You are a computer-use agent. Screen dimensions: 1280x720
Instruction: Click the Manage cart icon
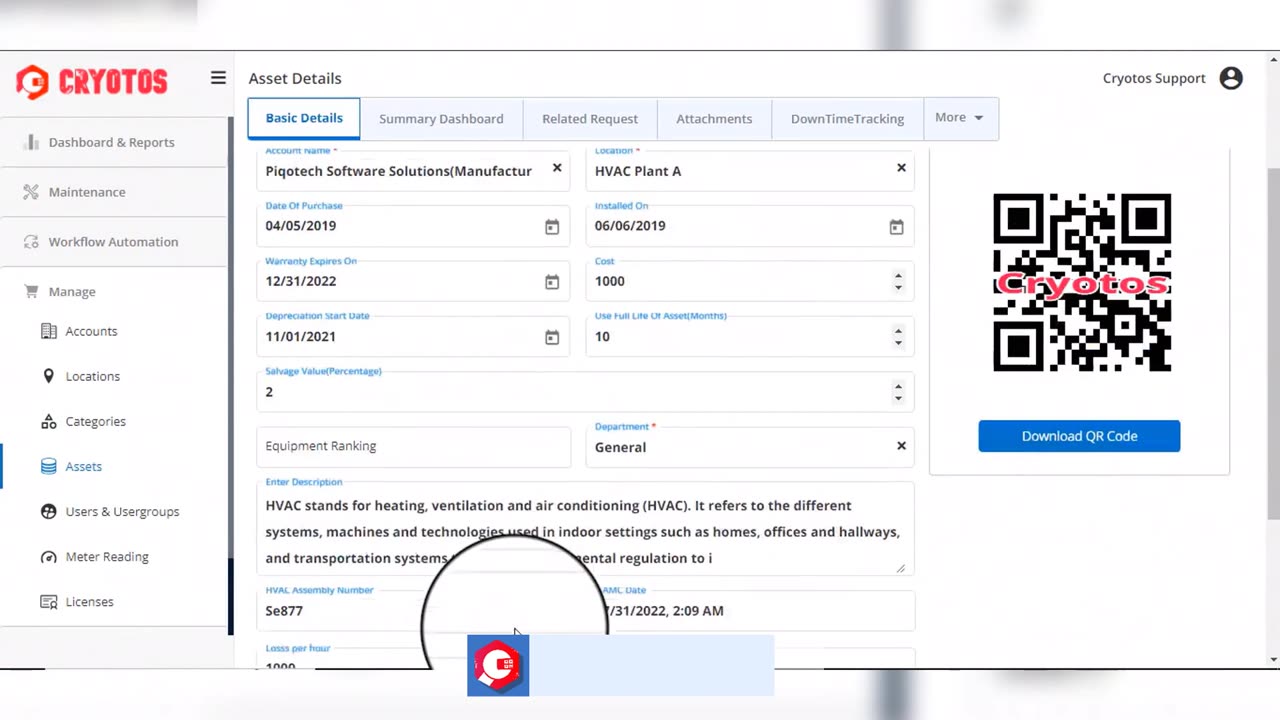(31, 292)
